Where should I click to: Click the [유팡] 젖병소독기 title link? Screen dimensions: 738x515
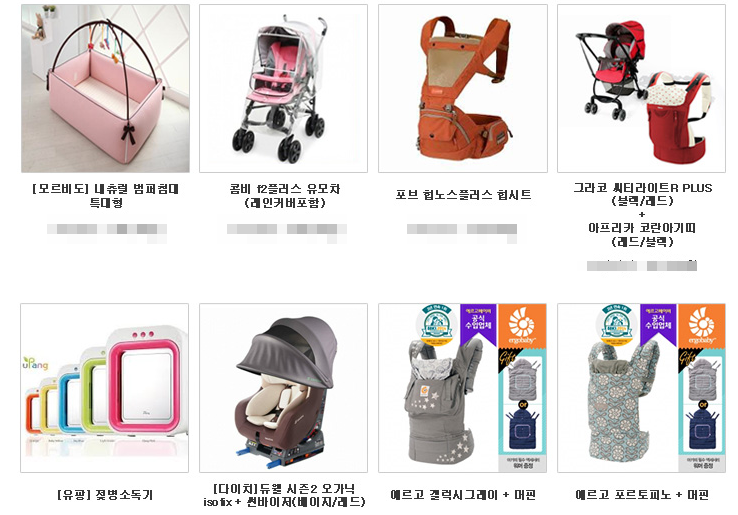105,495
